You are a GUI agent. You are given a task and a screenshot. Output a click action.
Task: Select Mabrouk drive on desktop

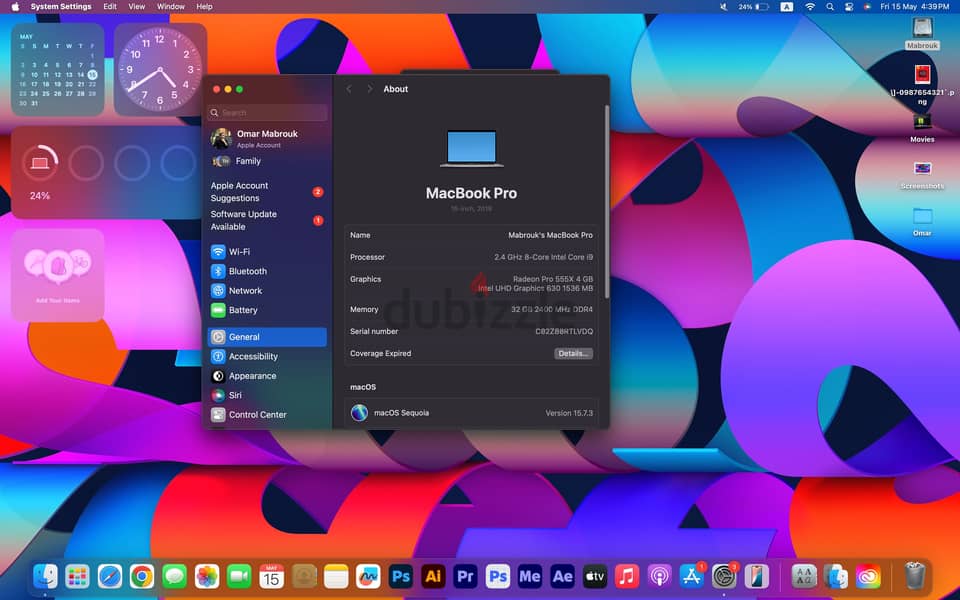pyautogui.click(x=922, y=34)
